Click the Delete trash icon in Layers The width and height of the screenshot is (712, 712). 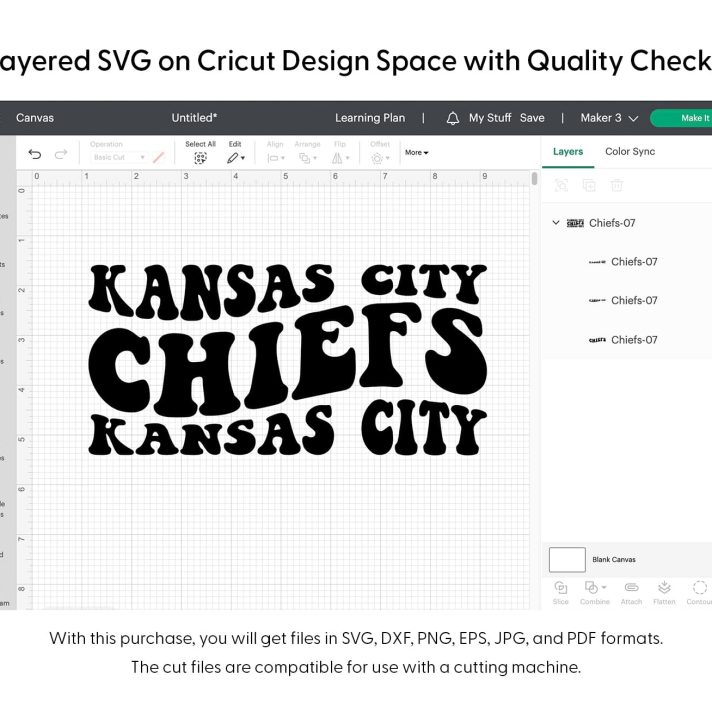pos(617,185)
